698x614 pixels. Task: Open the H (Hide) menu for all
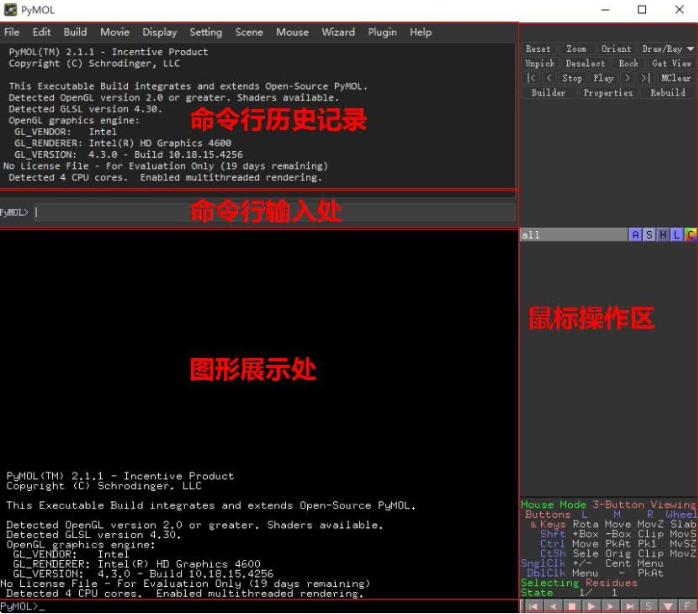tap(663, 235)
